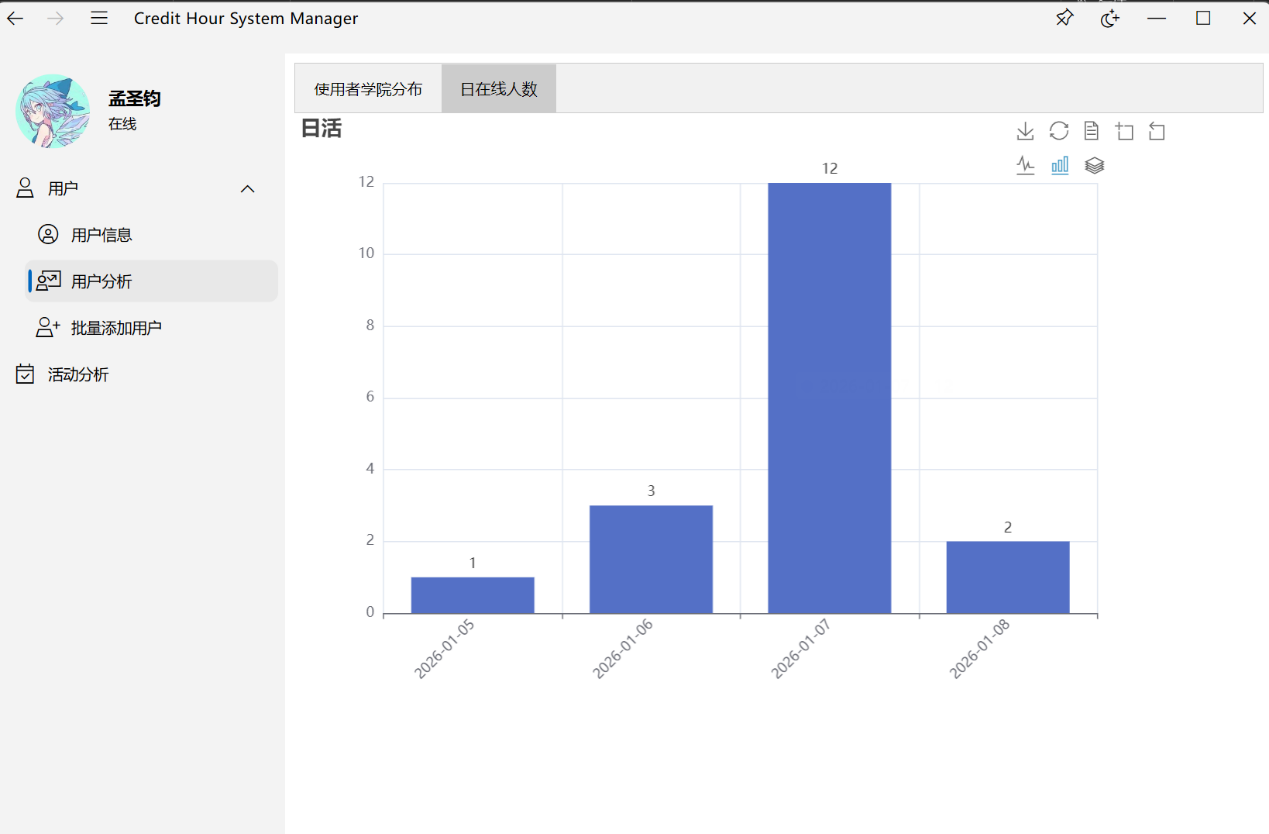The image size is (1269, 834).
Task: Open 活动分析 in the sidebar
Action: tap(78, 375)
